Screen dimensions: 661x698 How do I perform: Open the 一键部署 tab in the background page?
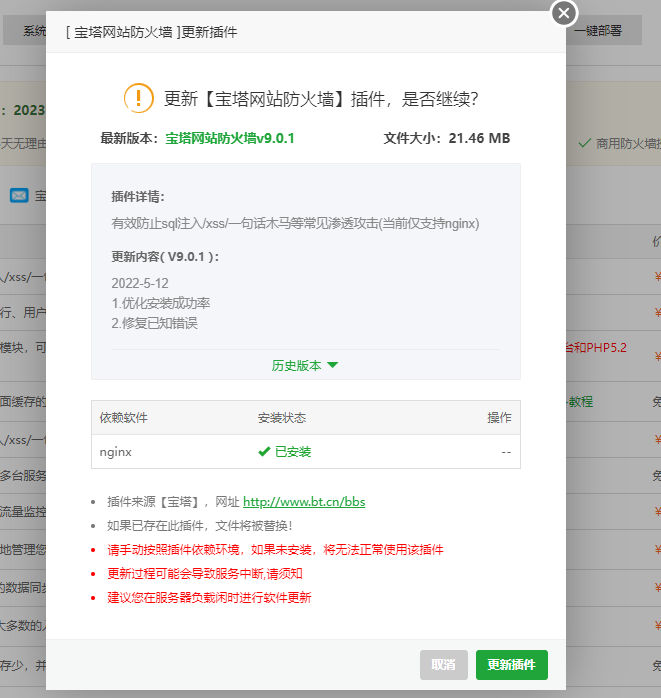(x=598, y=31)
